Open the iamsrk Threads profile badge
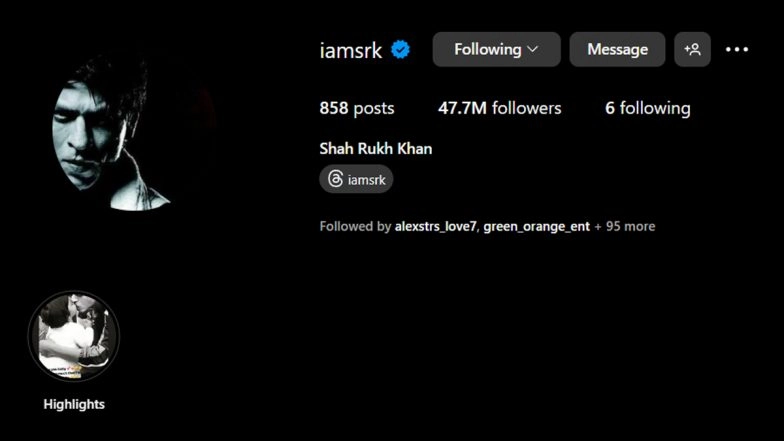Viewport: 784px width, 441px height. pyautogui.click(x=356, y=179)
